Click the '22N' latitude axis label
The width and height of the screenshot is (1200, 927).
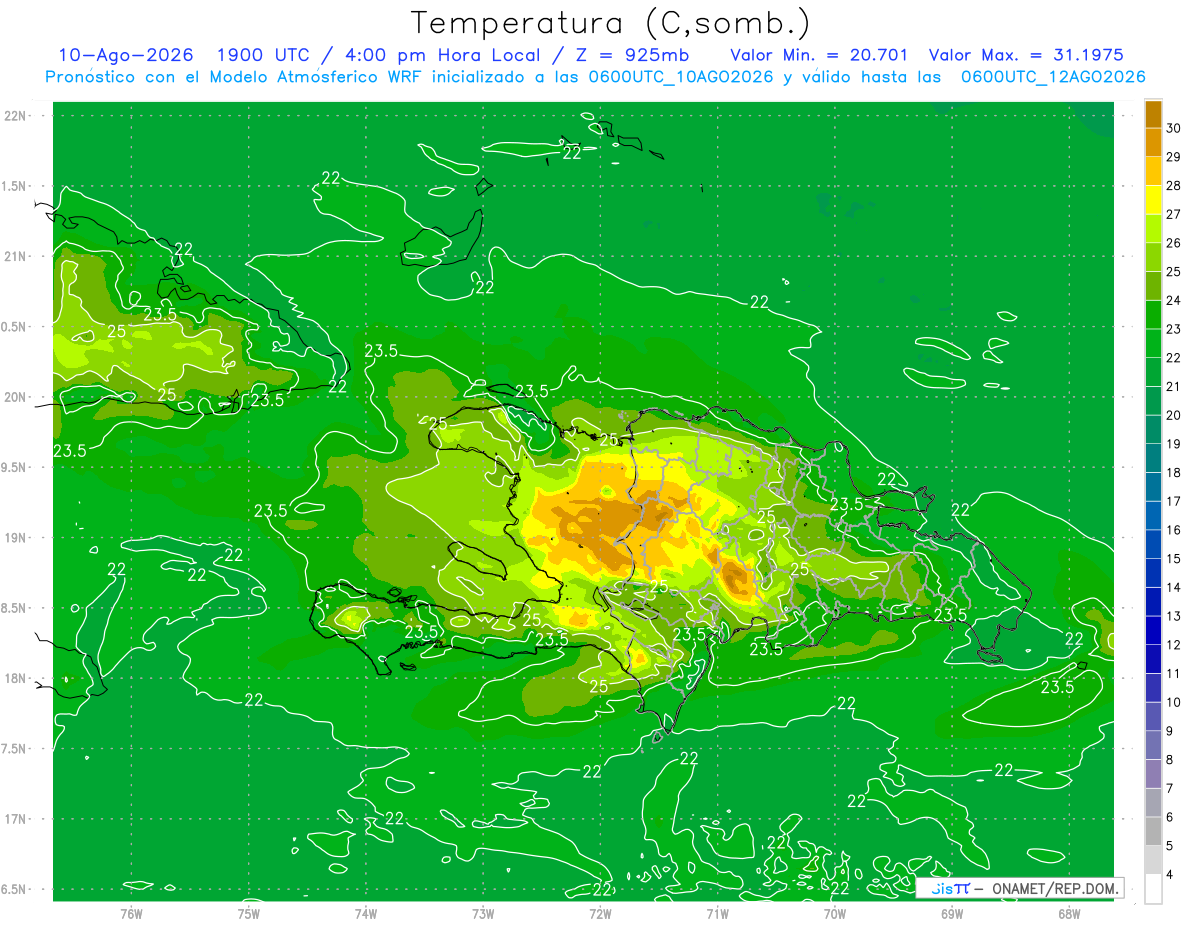pos(15,116)
